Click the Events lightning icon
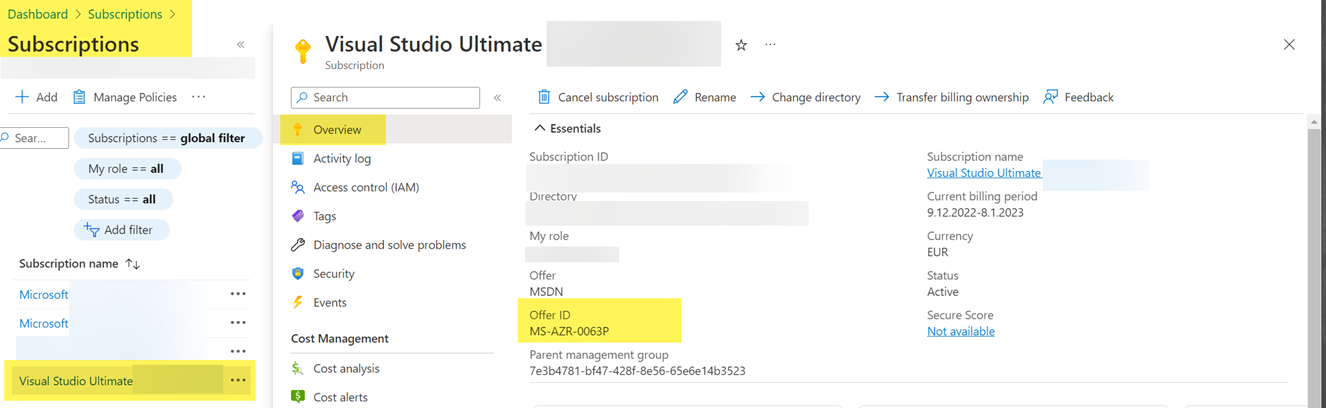Image resolution: width=1326 pixels, height=408 pixels. coord(297,302)
